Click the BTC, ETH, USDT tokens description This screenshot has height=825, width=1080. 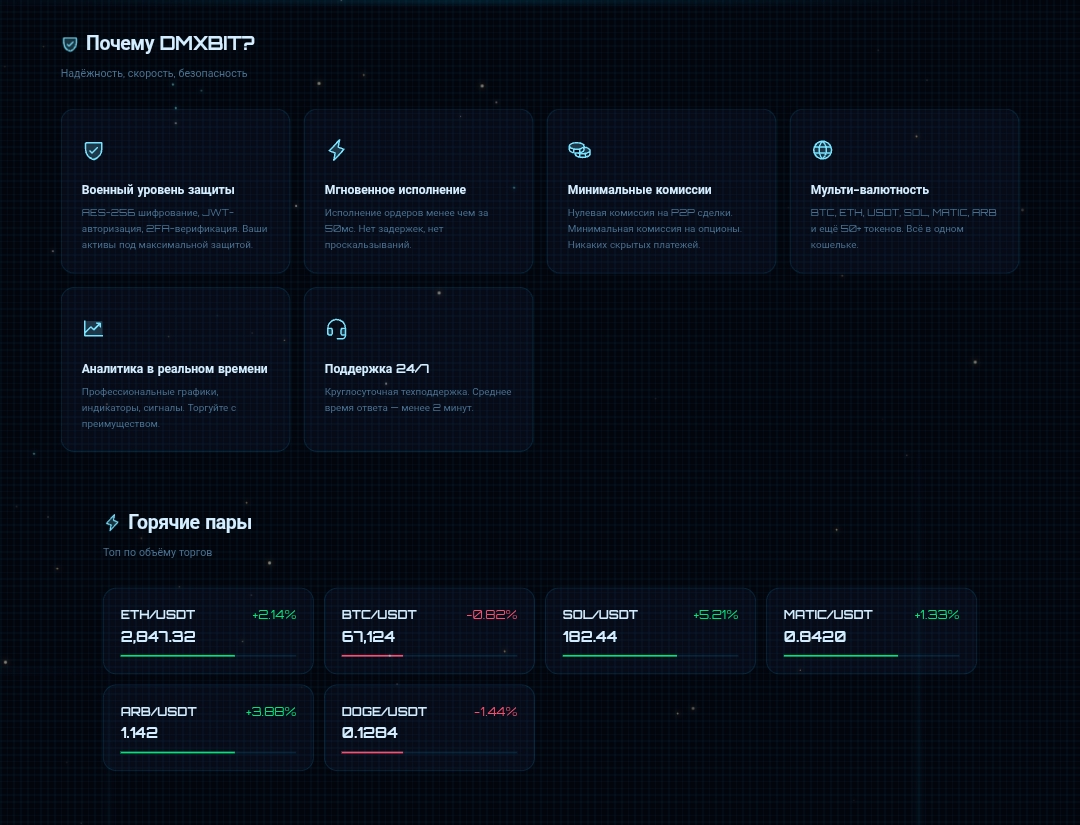(903, 229)
